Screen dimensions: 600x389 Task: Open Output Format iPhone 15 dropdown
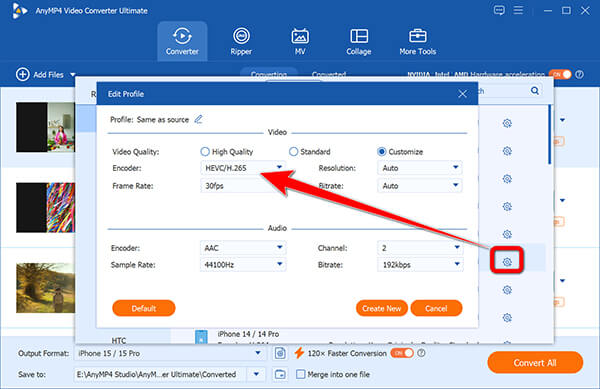(169, 353)
